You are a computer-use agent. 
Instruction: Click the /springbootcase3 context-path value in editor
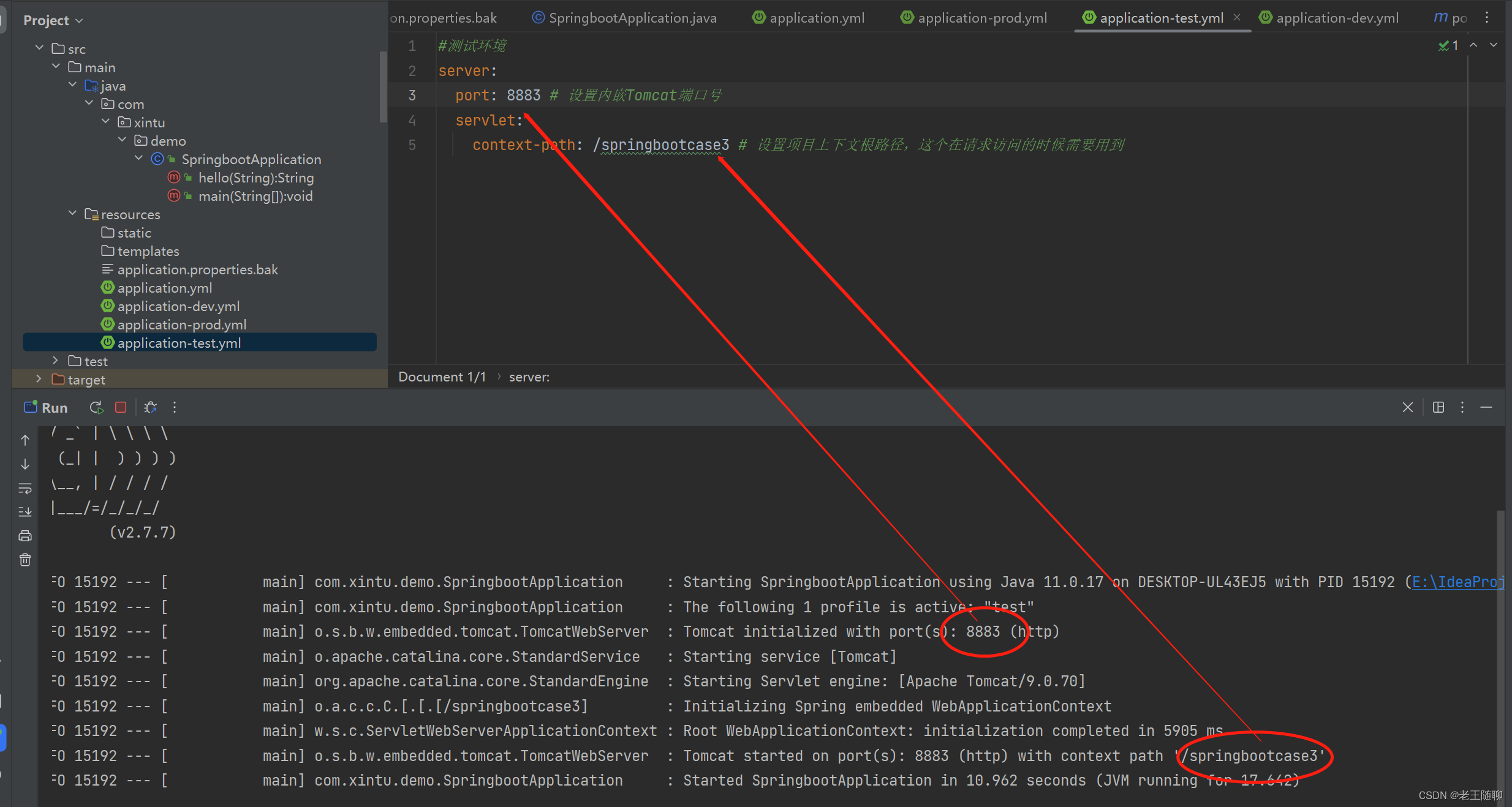pyautogui.click(x=661, y=145)
